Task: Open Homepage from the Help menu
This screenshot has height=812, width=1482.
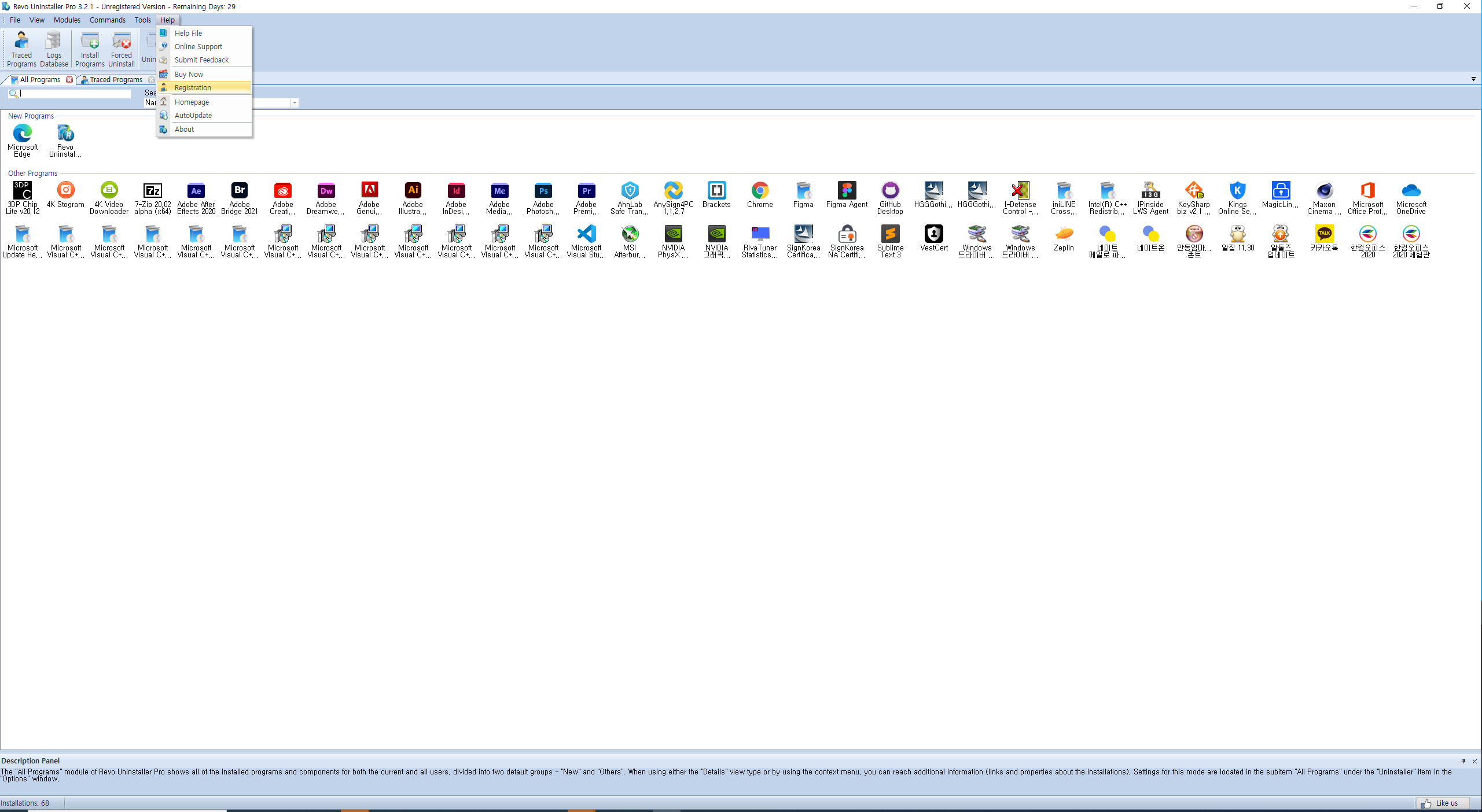Action: tap(204, 102)
